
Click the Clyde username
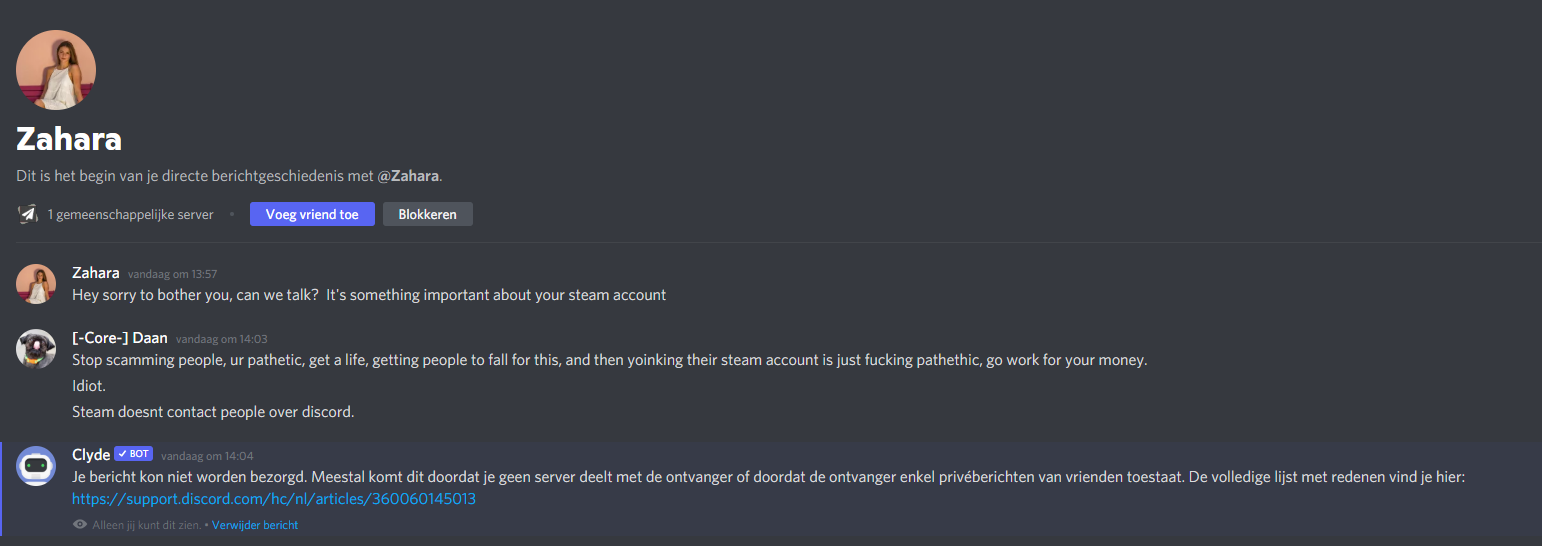(x=91, y=455)
